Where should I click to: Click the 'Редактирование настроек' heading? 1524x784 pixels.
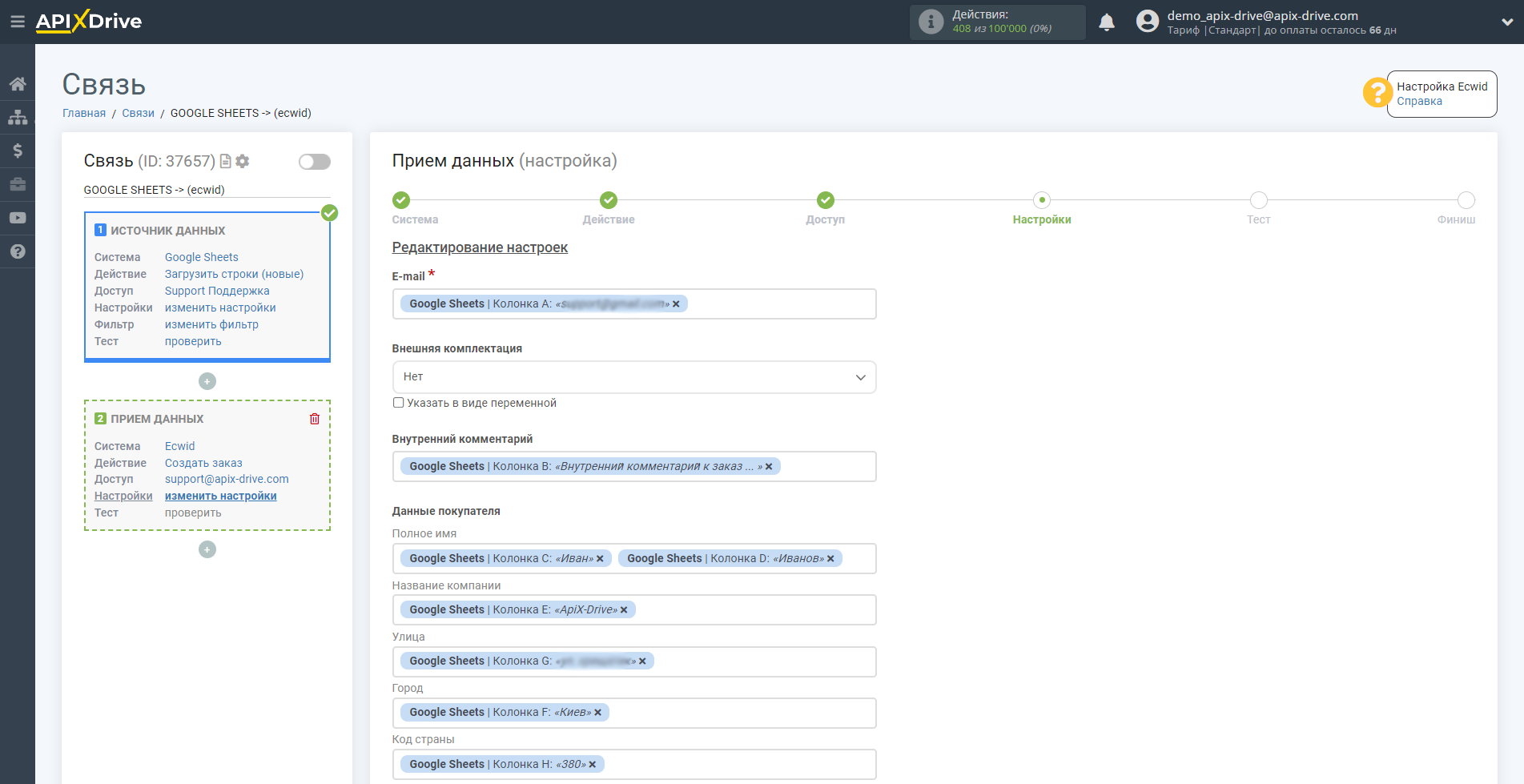[x=480, y=247]
